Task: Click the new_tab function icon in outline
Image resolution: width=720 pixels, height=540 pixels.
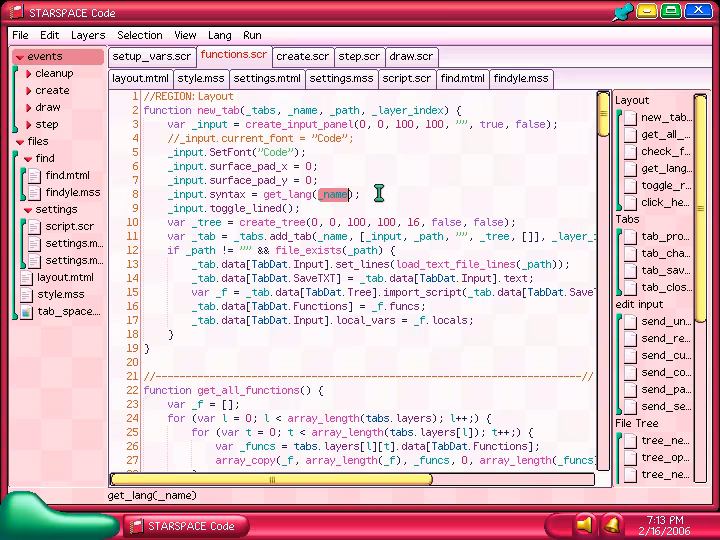Action: pos(630,118)
